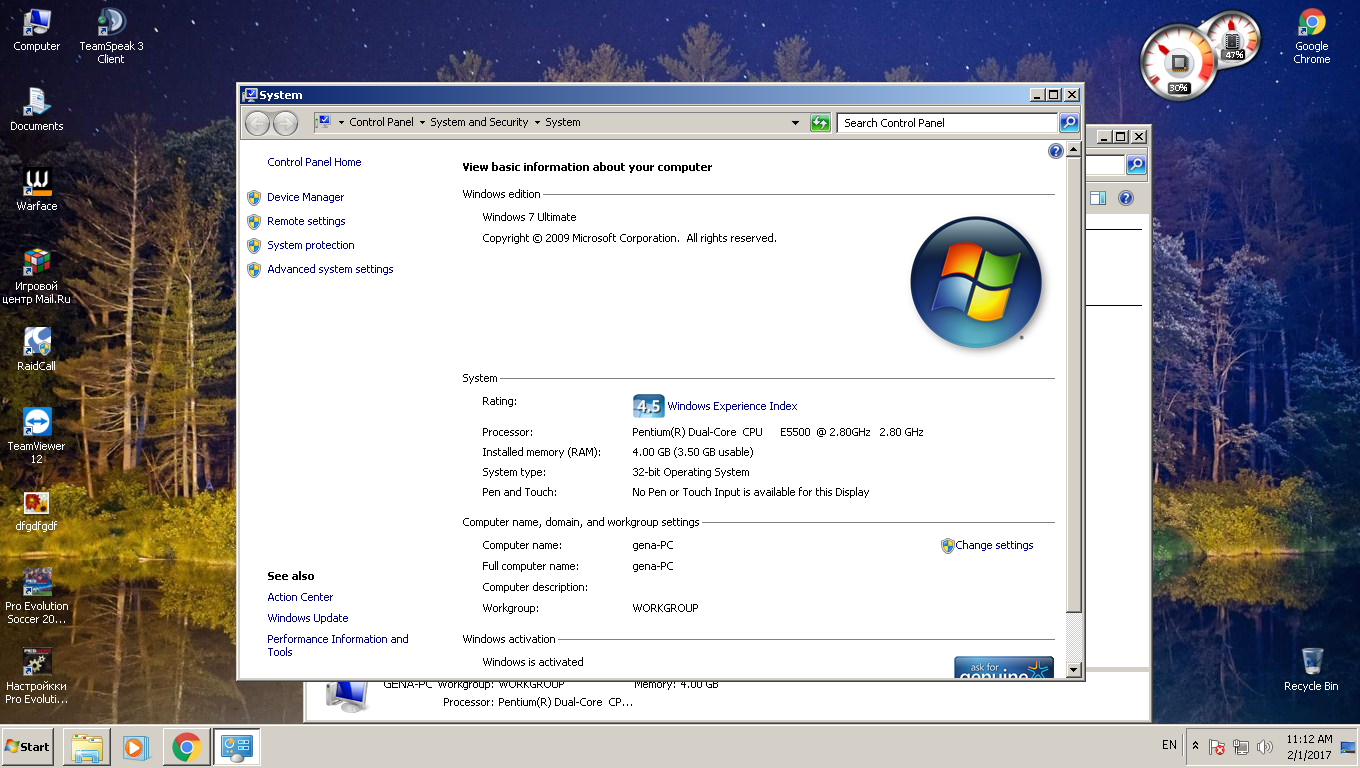Expand the System and Security breadcrumb arrow
Screen dimensions: 1360x768
[x=537, y=123]
